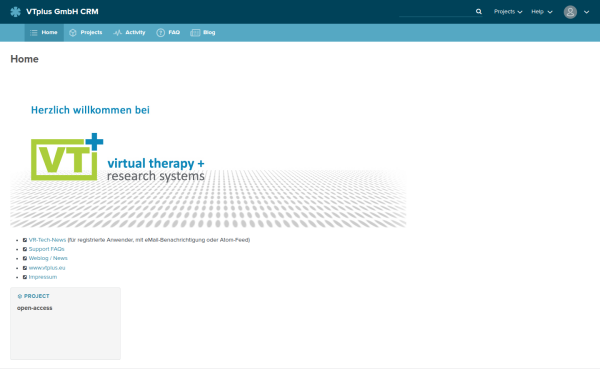Click external-link icon before Impressum
Viewport: 600px width, 375px height.
[x=25, y=277]
